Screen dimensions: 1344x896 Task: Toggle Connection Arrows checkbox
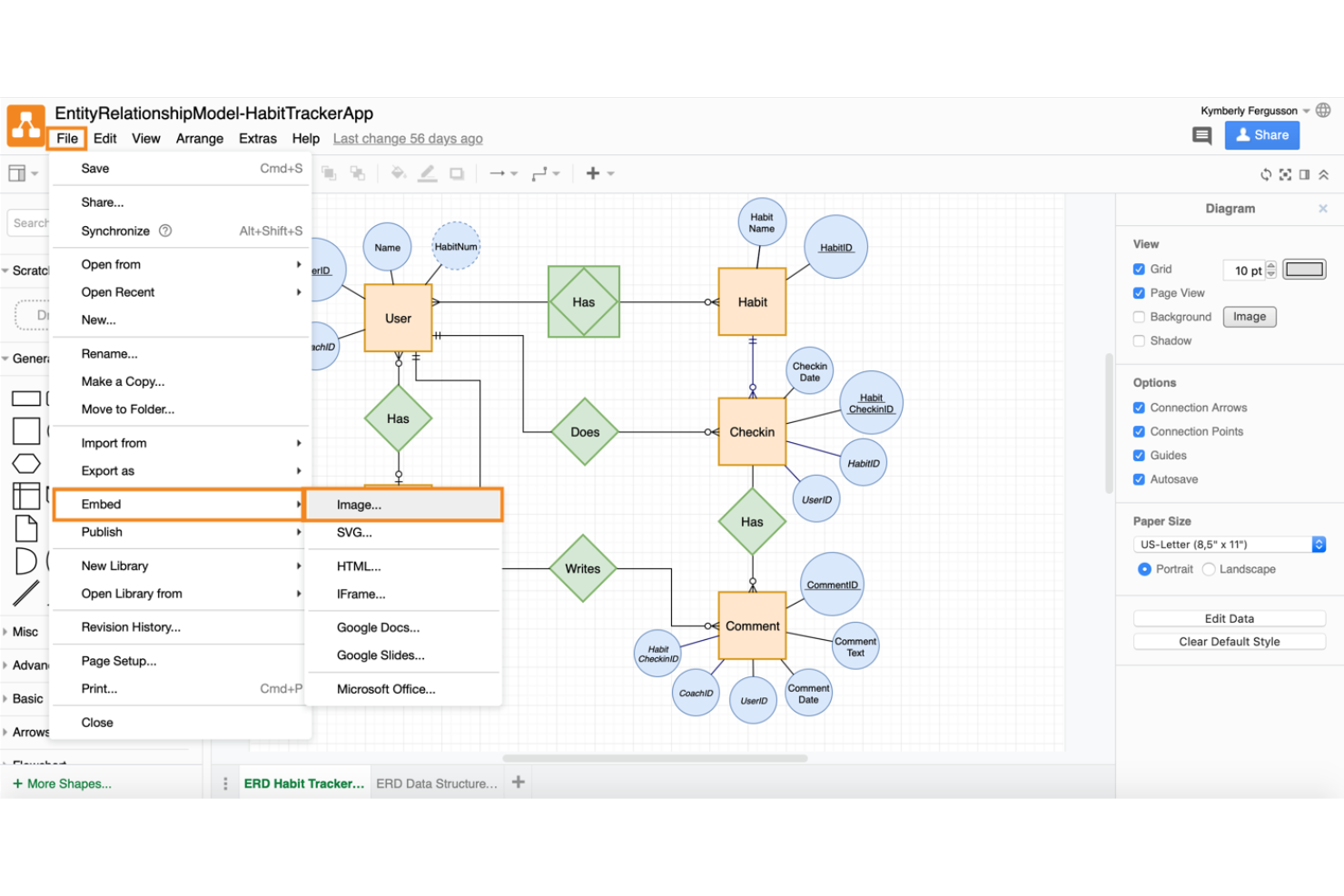click(1139, 408)
